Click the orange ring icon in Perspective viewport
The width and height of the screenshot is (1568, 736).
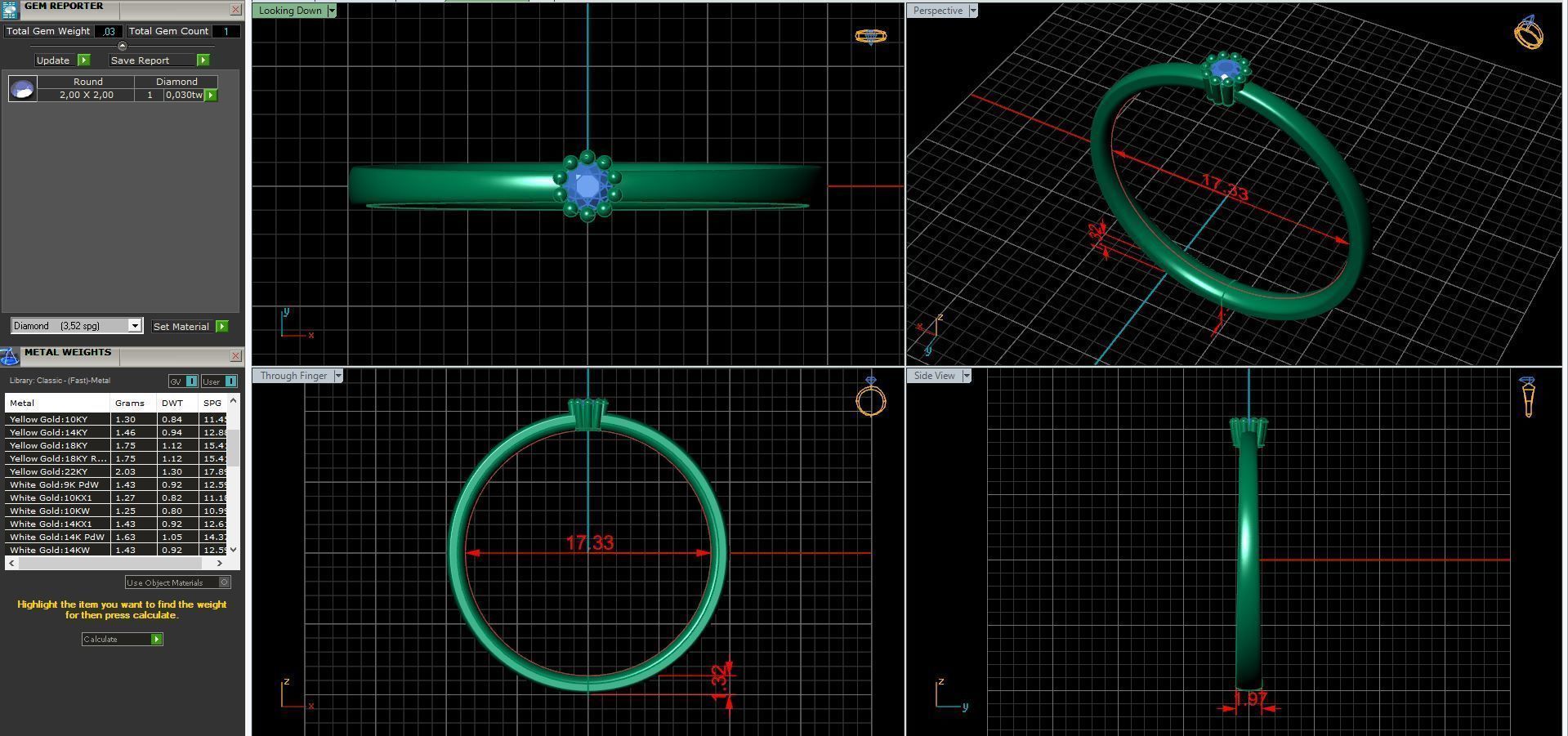(x=1528, y=33)
